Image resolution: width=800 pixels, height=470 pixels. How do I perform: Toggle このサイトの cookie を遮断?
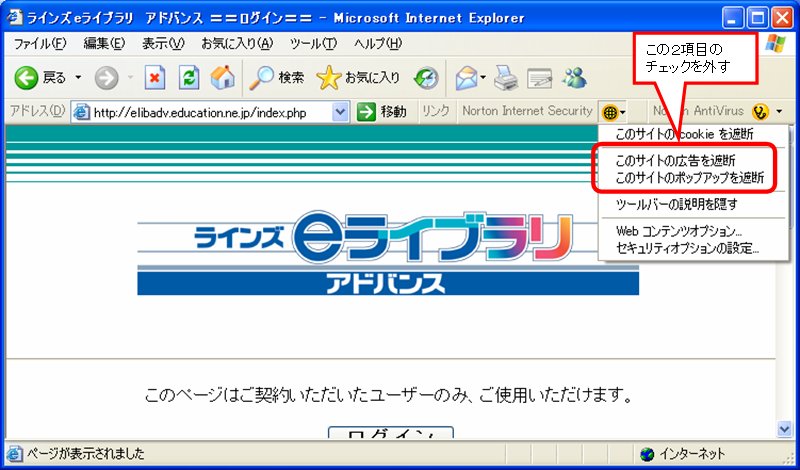(x=694, y=135)
